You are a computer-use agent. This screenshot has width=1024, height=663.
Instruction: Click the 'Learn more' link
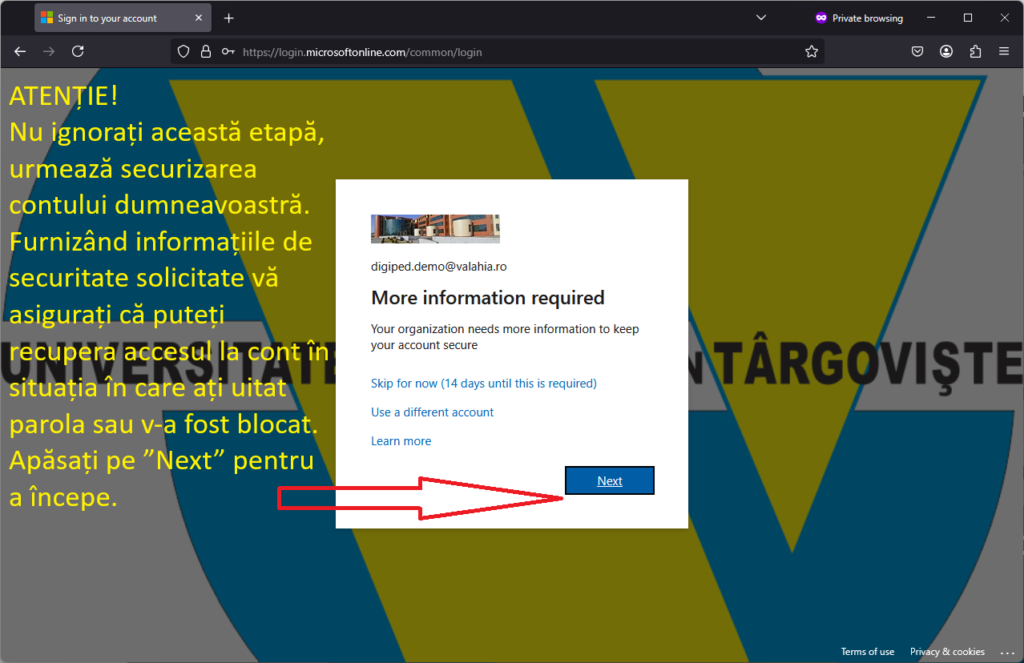(401, 441)
